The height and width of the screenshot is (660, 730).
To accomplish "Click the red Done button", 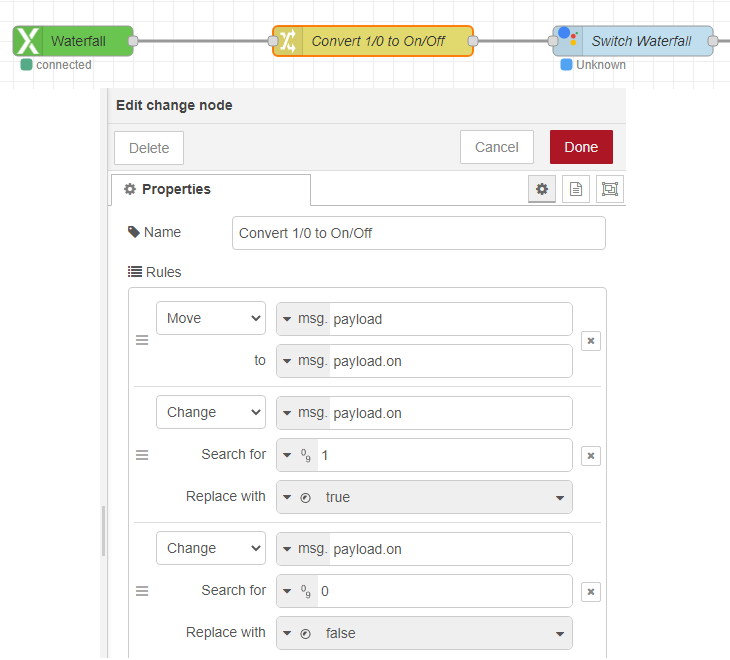I will (581, 147).
